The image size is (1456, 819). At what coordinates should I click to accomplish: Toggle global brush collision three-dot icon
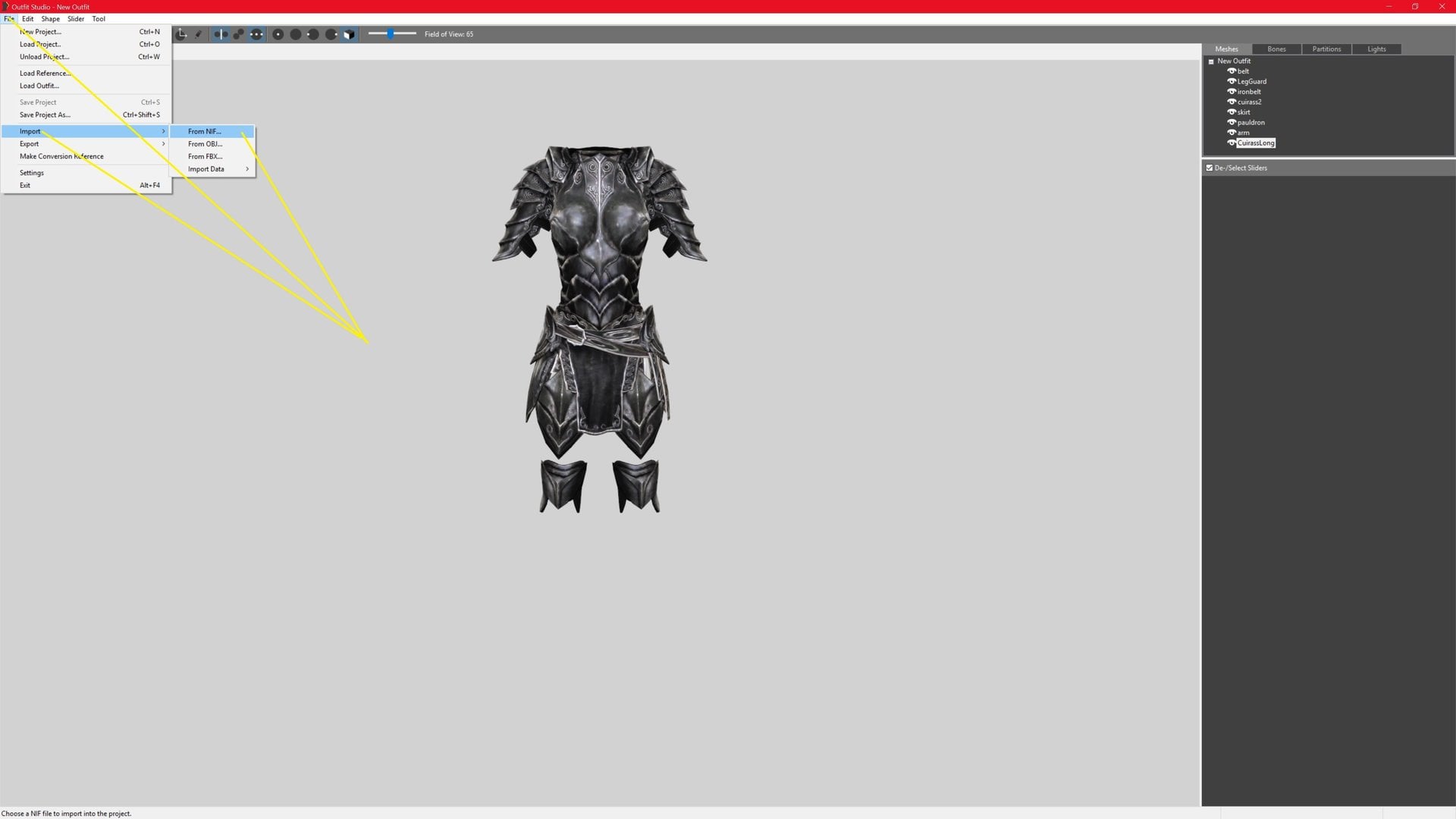[257, 34]
